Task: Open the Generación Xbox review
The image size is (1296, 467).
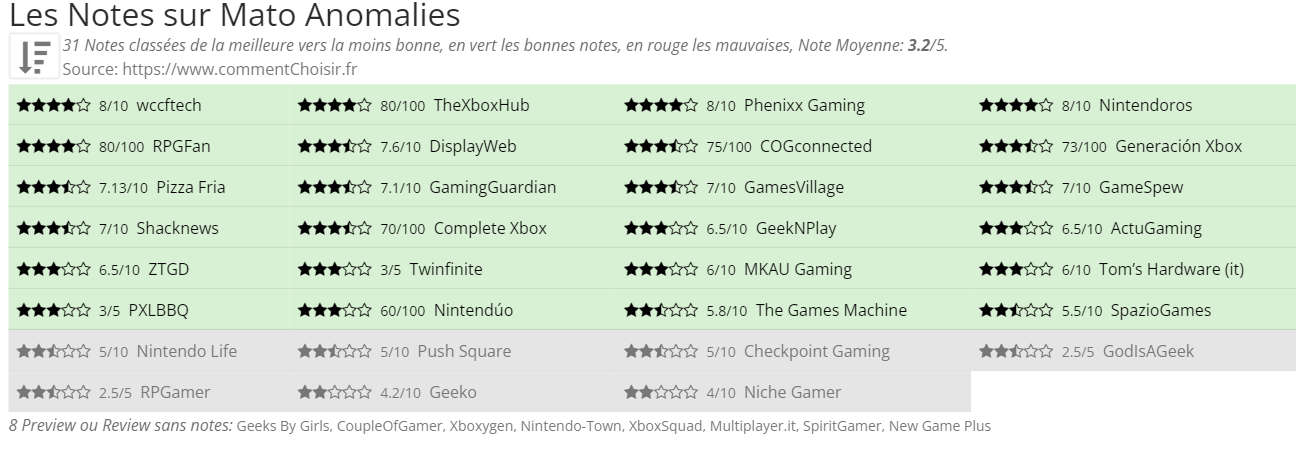Action: click(1178, 146)
